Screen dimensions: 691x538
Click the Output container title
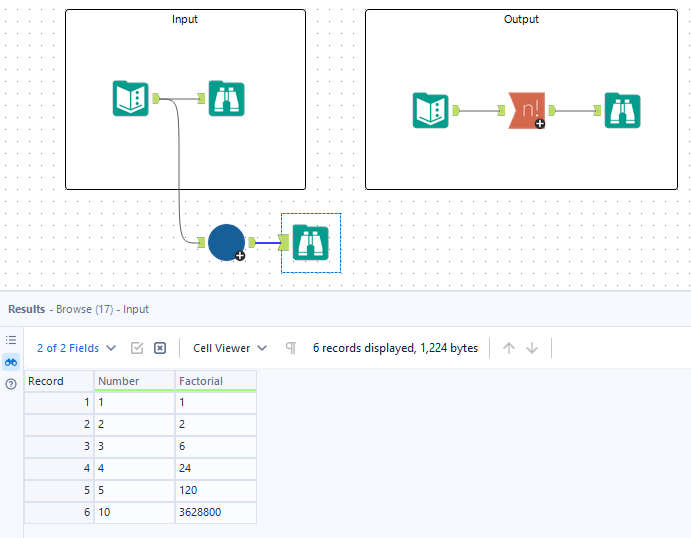coord(521,19)
